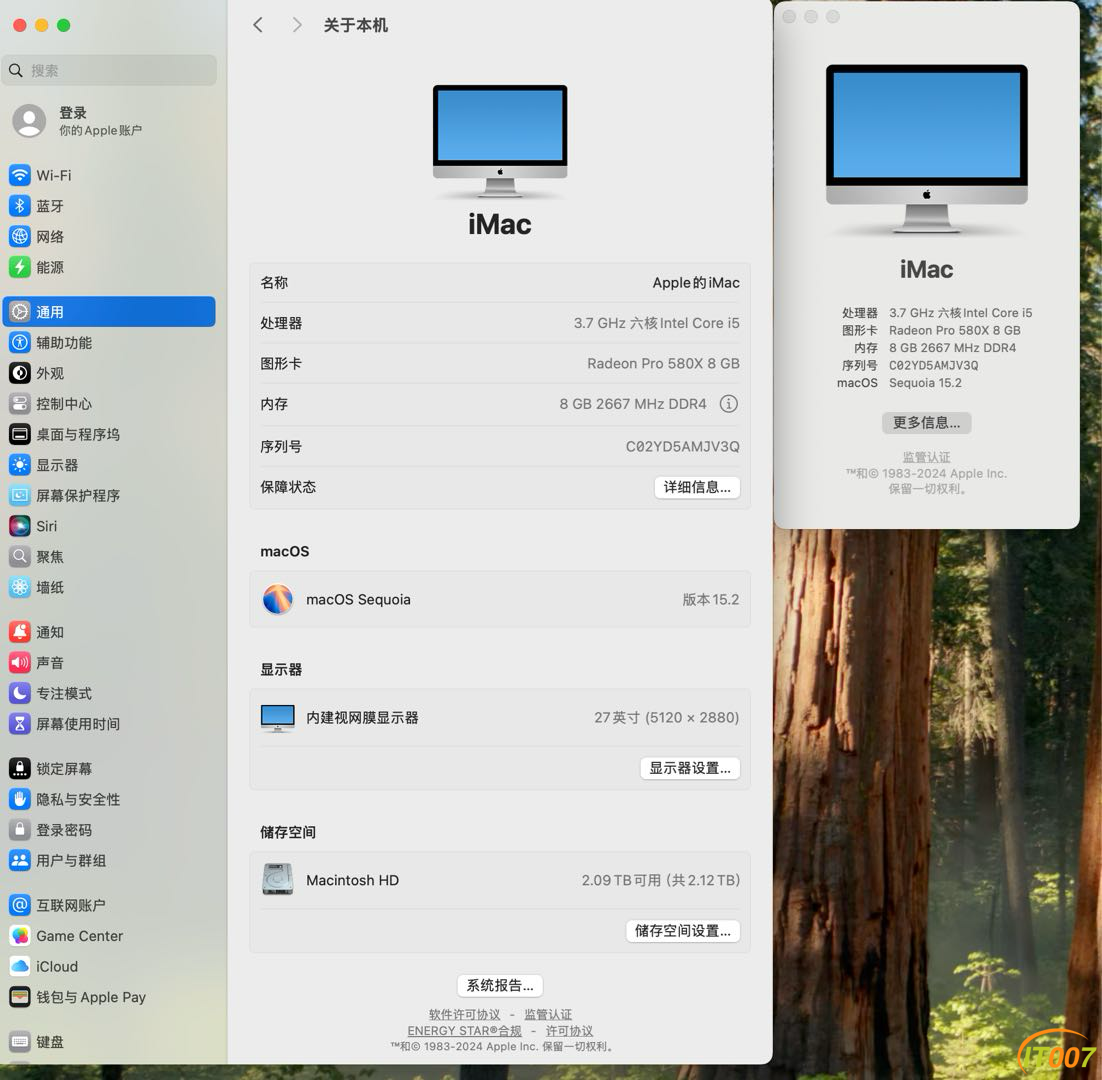Open the Siri icon
This screenshot has height=1080, width=1102.
pos(20,526)
